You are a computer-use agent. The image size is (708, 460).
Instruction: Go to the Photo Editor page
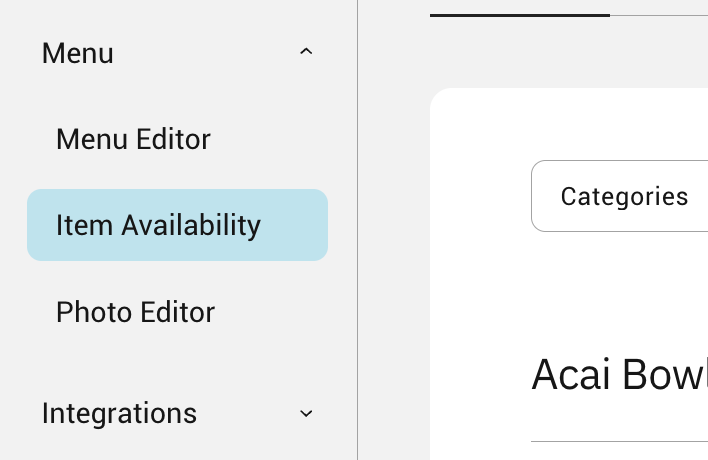(135, 312)
